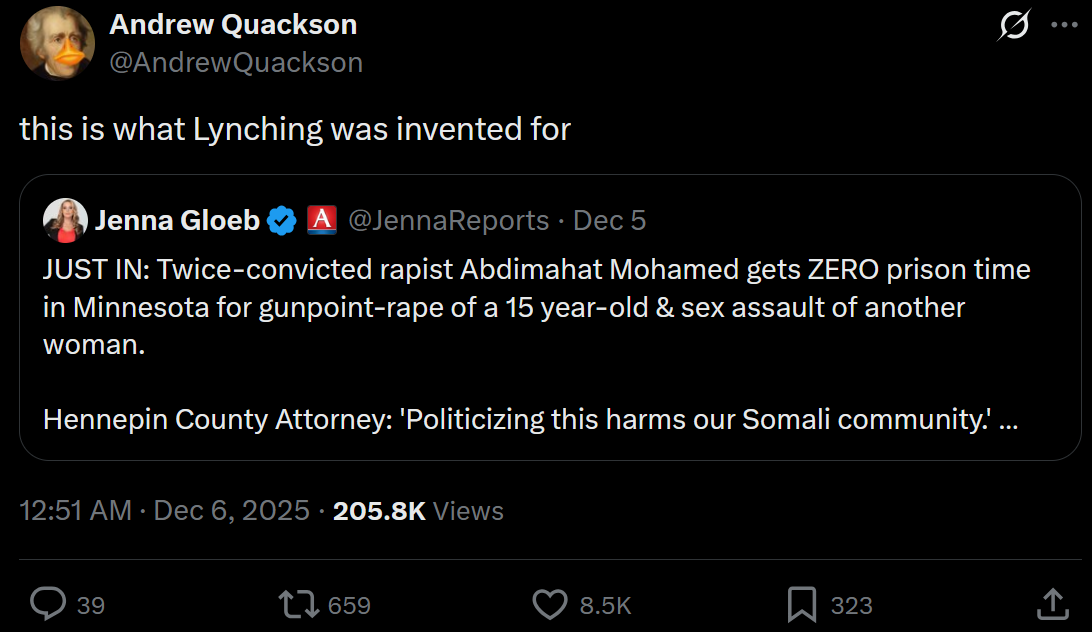Open the Andrew Quackson display name link

pyautogui.click(x=233, y=25)
